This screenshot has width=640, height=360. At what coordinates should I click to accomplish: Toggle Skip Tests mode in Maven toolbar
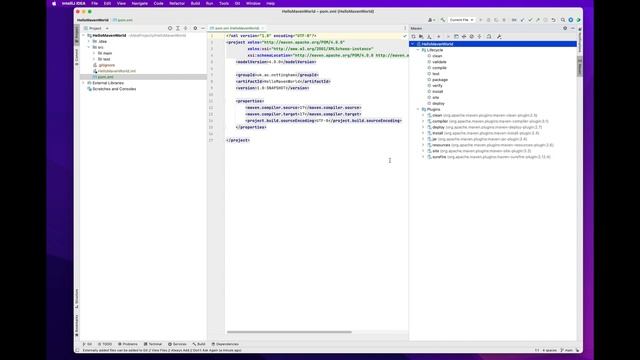tap(472, 37)
